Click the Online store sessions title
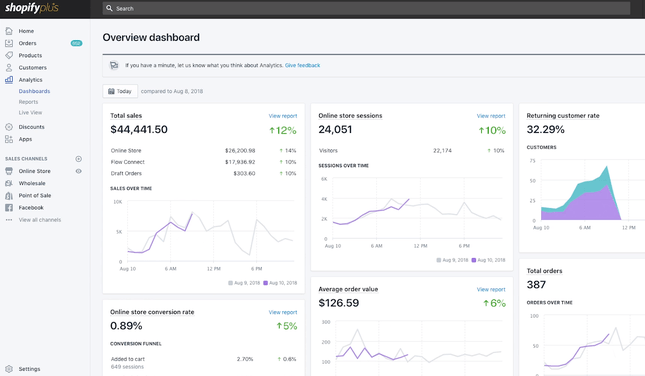645x376 pixels. tap(350, 116)
